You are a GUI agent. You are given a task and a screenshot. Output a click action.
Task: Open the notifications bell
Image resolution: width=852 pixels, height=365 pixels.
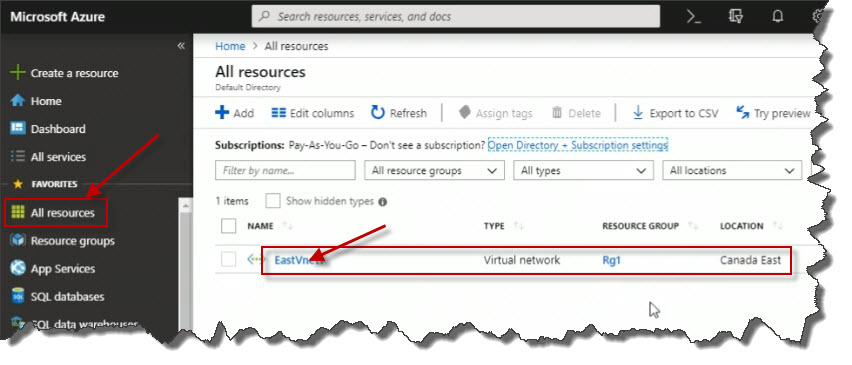coord(778,16)
